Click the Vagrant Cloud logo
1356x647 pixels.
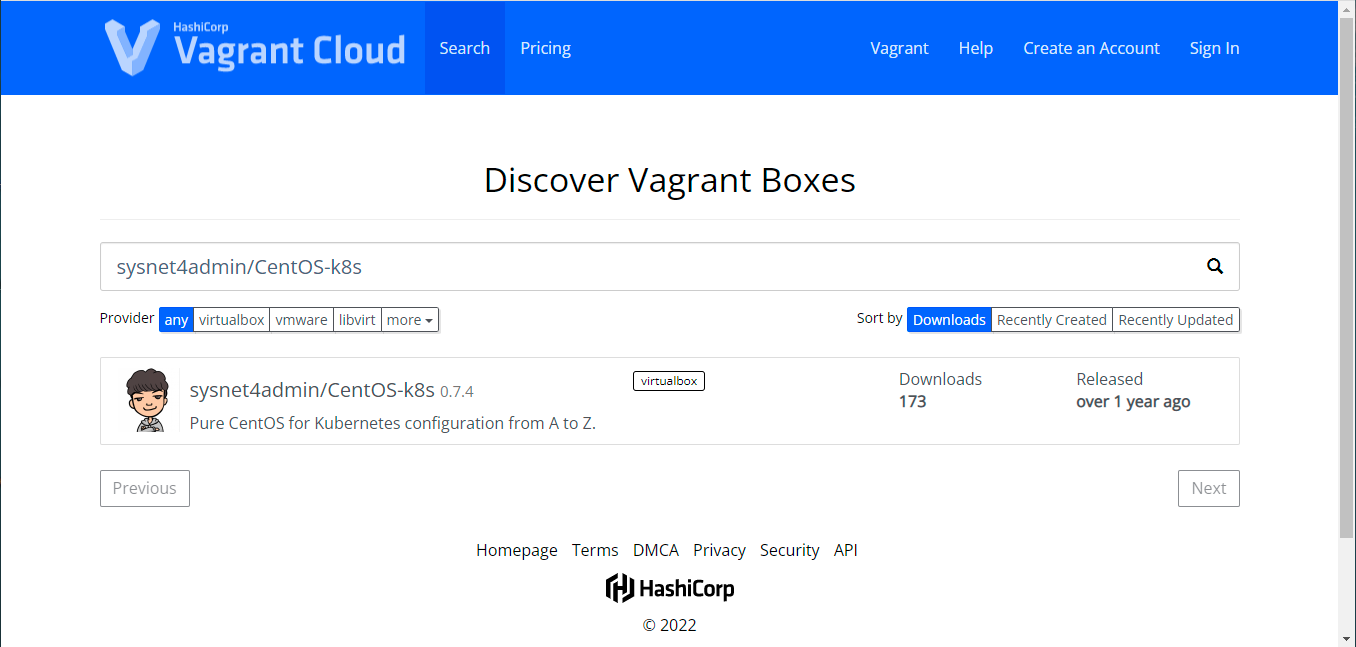pos(255,47)
